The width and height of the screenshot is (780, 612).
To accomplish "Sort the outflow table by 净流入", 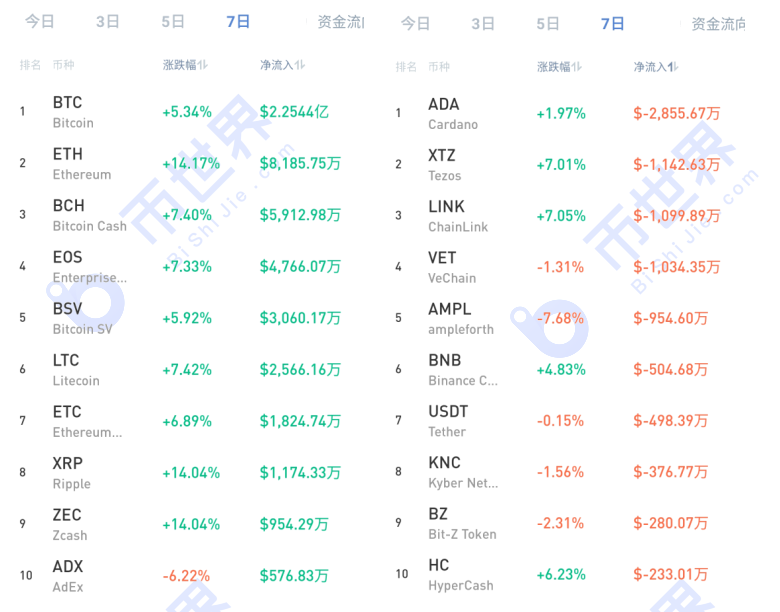I will tap(655, 67).
